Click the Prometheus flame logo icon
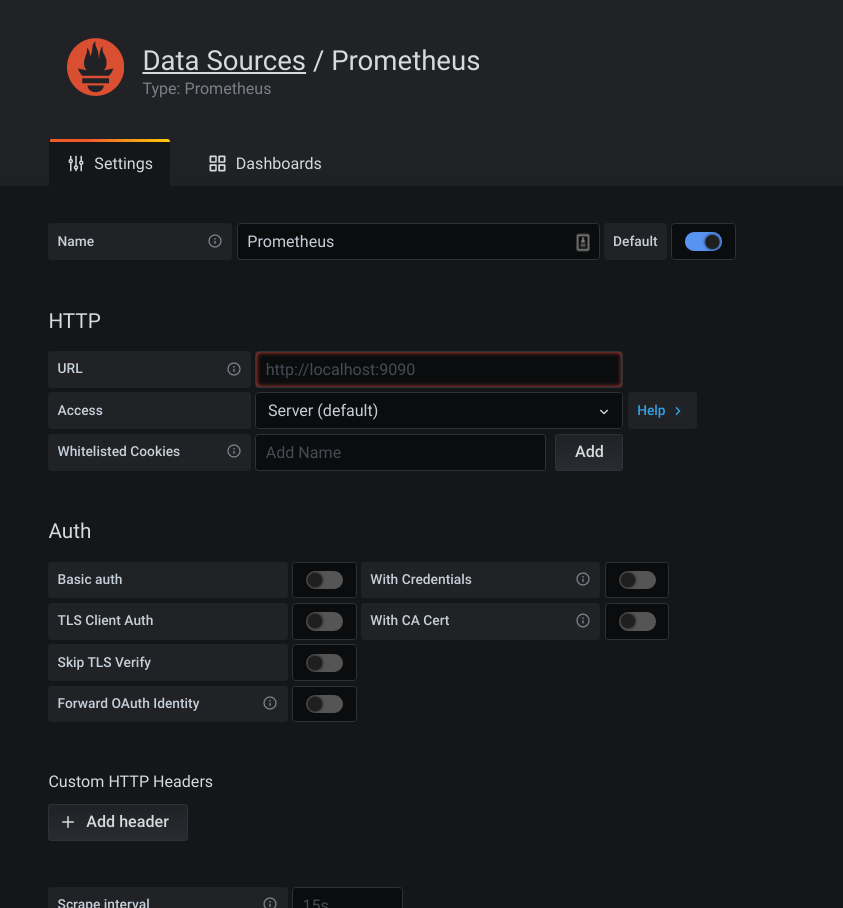 click(x=96, y=68)
